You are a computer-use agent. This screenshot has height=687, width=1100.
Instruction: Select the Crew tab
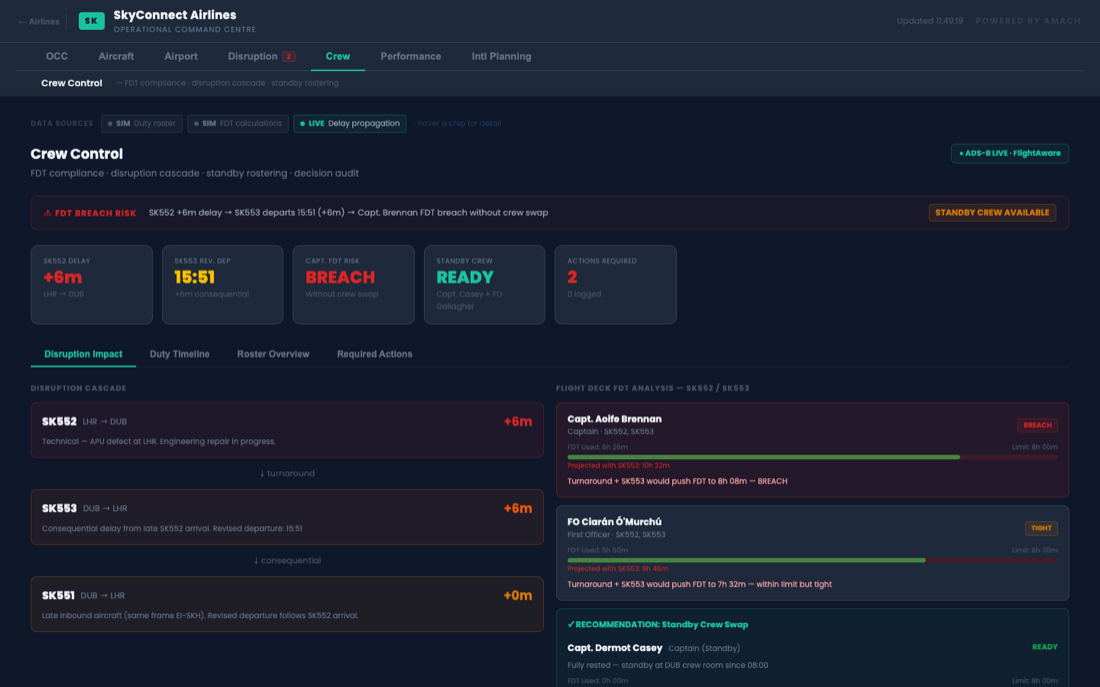pyautogui.click(x=337, y=56)
